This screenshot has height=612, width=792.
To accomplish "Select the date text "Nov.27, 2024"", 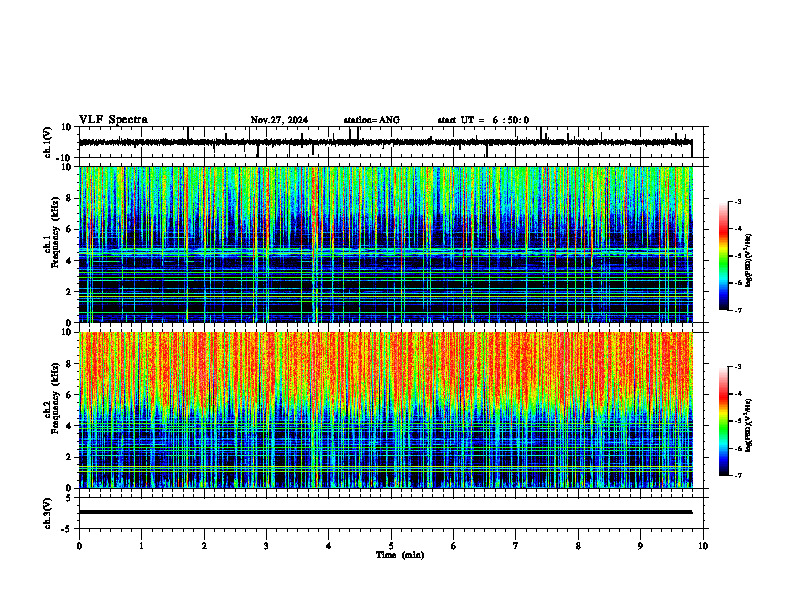I will (x=279, y=120).
